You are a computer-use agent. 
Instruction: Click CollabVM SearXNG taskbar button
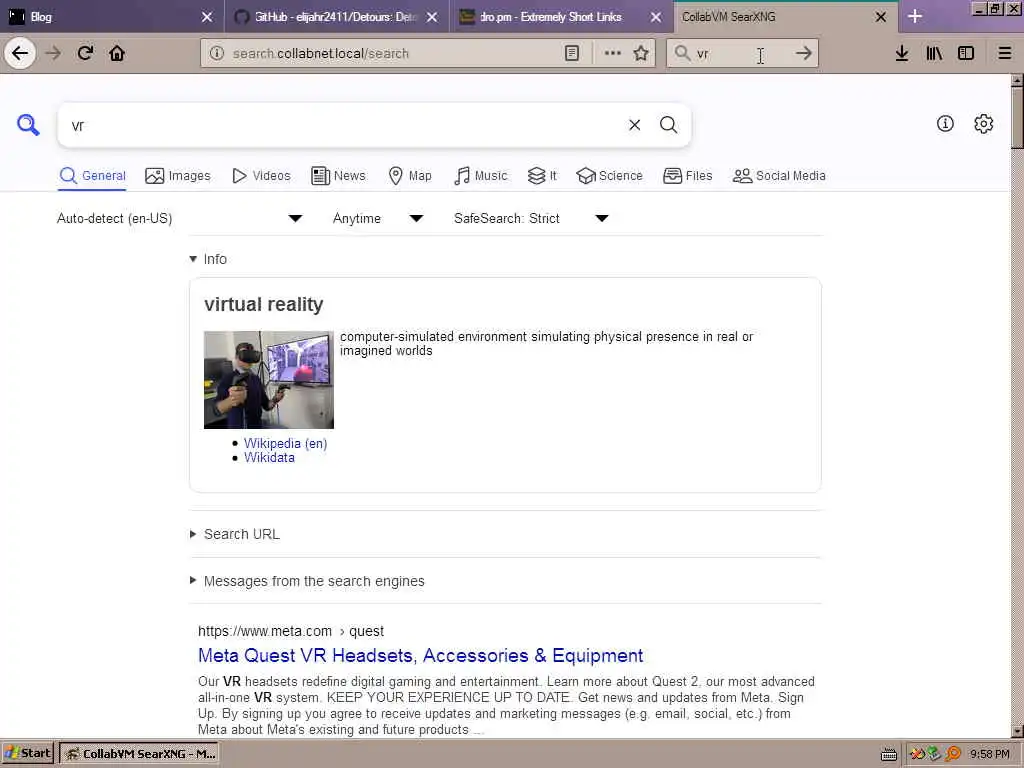pyautogui.click(x=140, y=754)
